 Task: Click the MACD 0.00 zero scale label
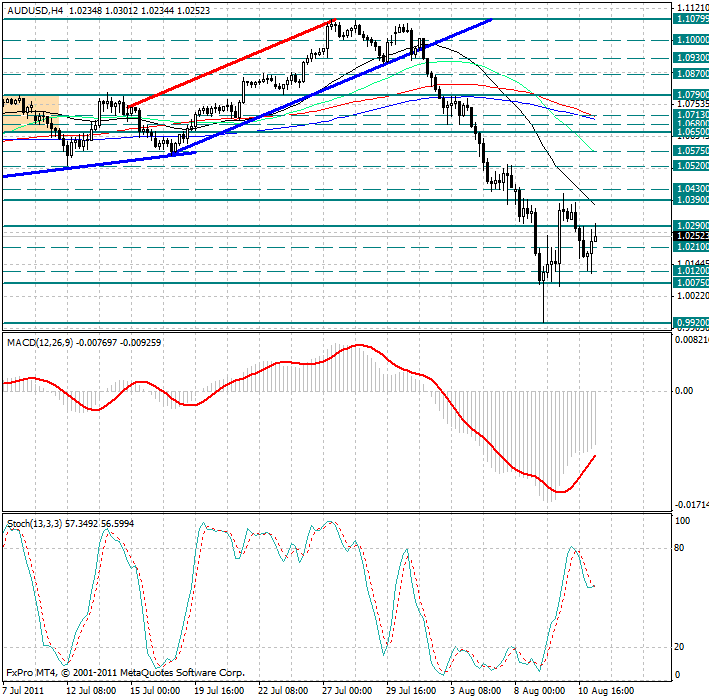tap(683, 390)
